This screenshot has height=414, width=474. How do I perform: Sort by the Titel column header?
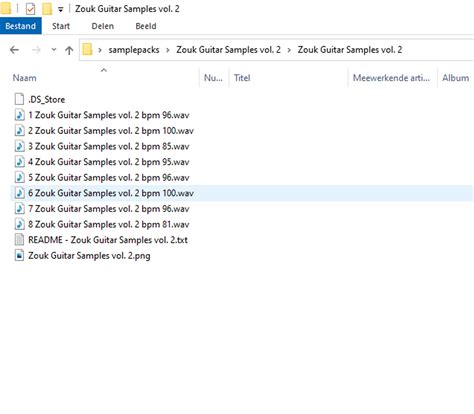[242, 78]
